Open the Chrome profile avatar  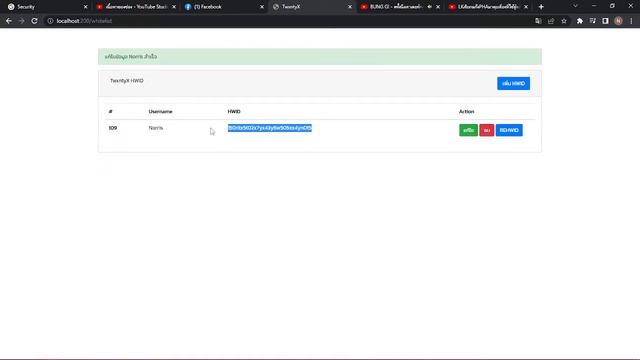618,21
